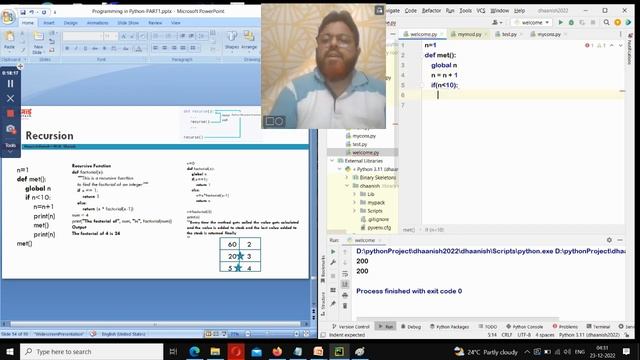Select welcome.py in the project tree
The width and height of the screenshot is (640, 360).
tap(365, 153)
